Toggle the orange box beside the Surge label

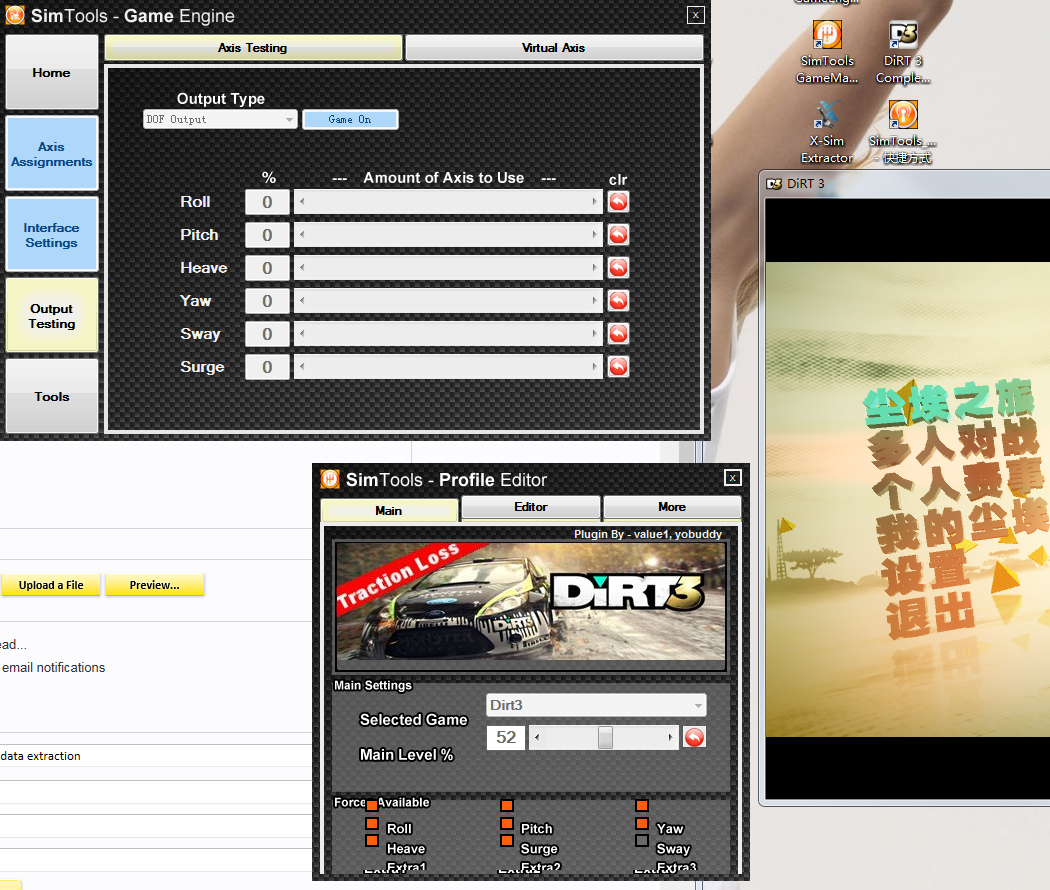(507, 840)
